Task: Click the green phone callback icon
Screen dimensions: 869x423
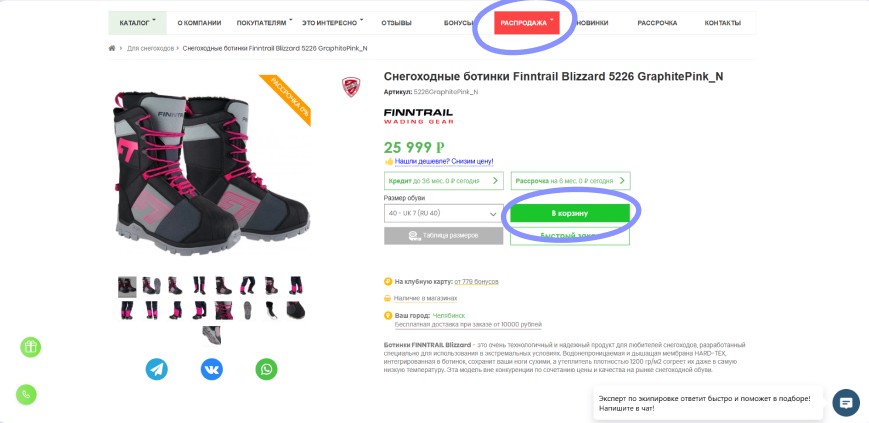Action: pyautogui.click(x=31, y=394)
